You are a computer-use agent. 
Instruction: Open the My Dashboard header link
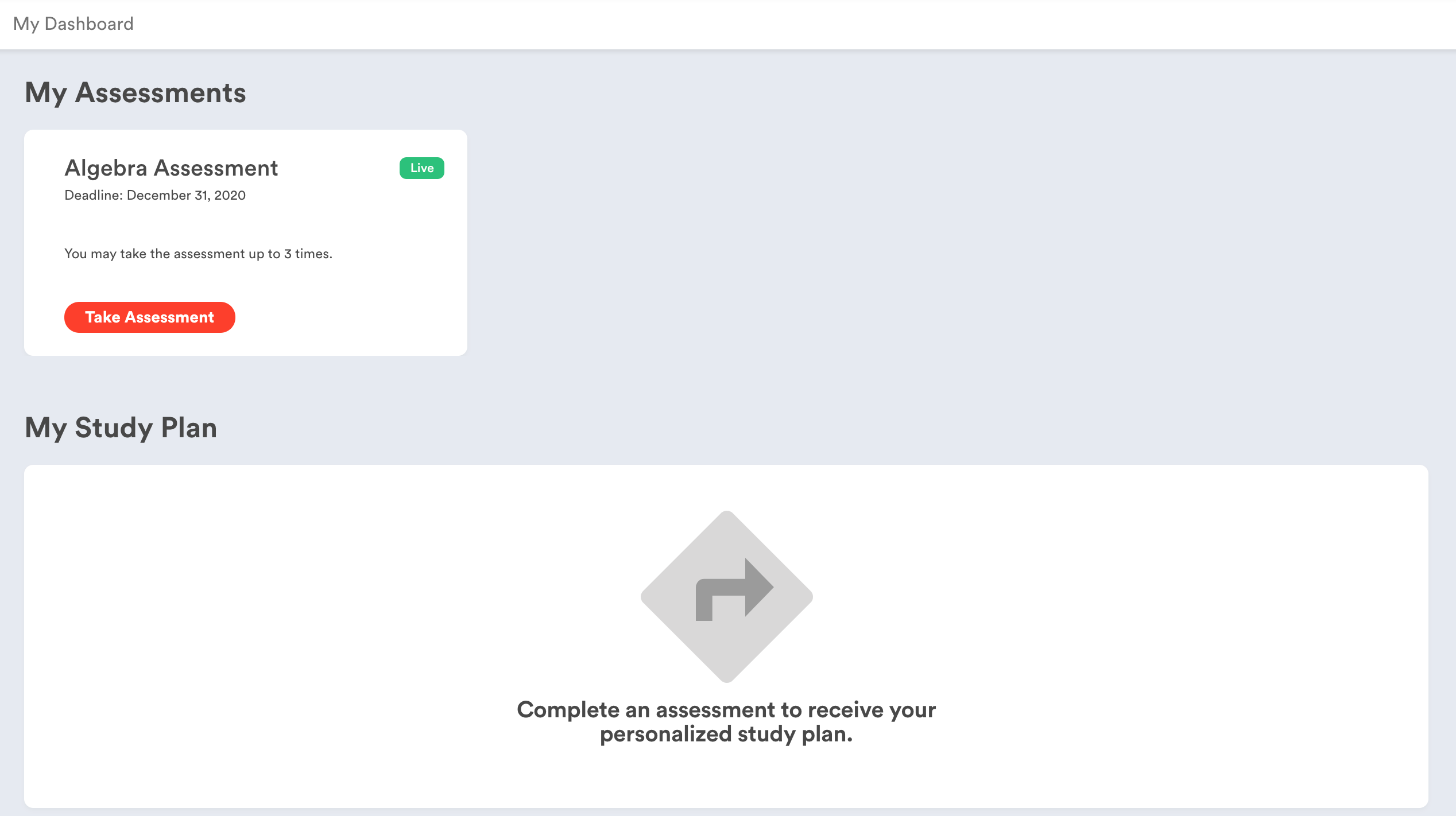73,24
